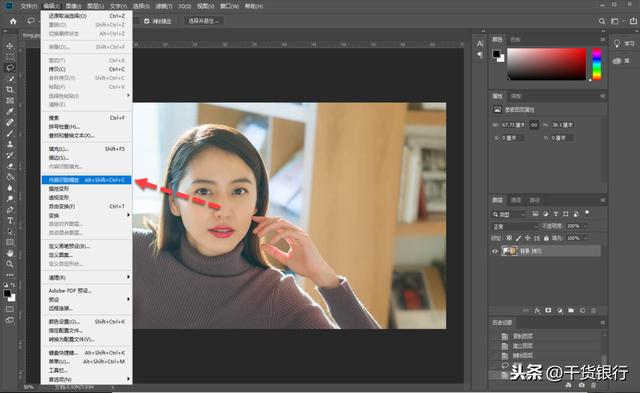Viewport: 640px width, 393px height.
Task: Toggle lock position icon
Action: click(x=528, y=238)
